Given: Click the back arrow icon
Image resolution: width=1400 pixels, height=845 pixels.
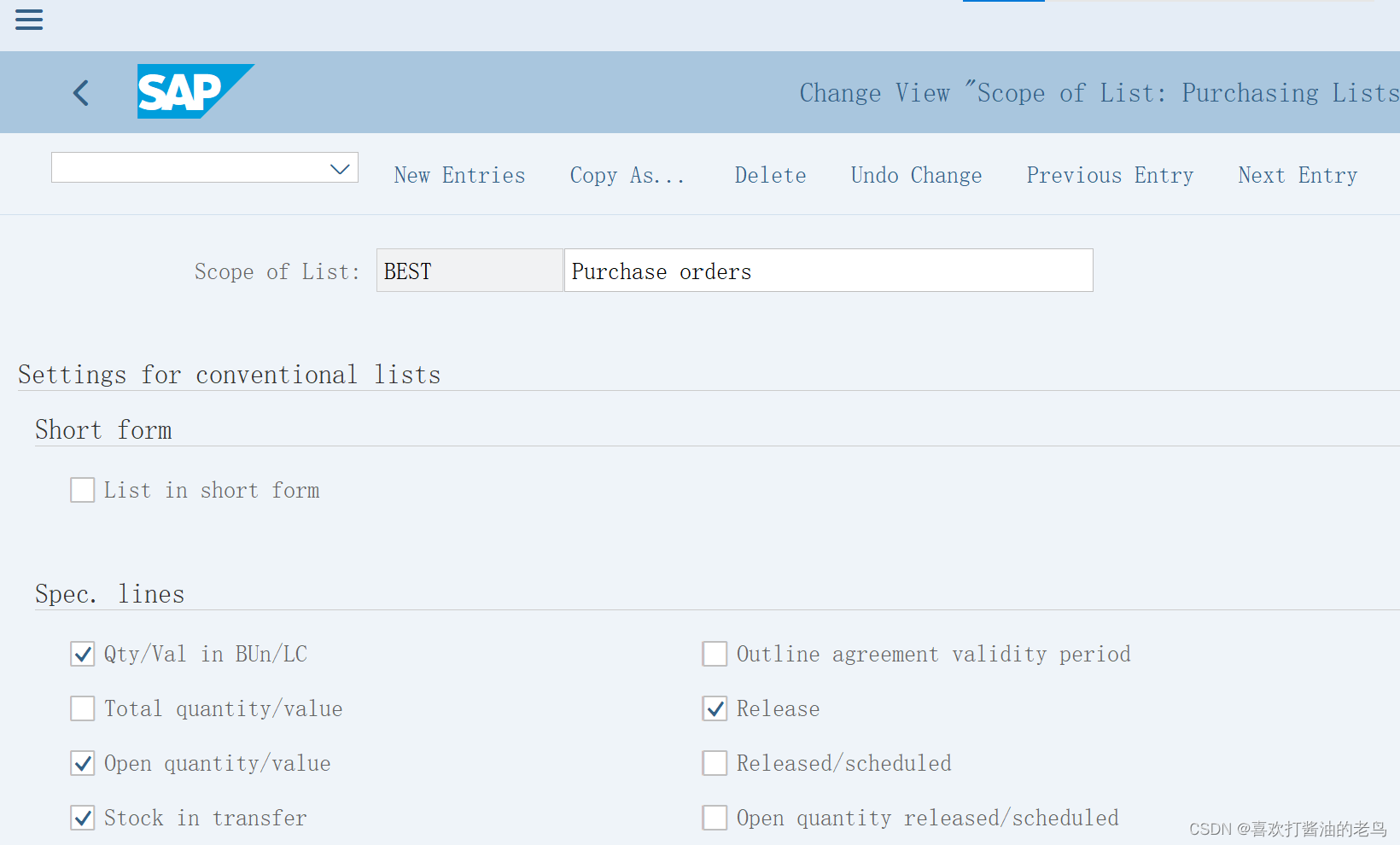Looking at the screenshot, I should click(x=81, y=92).
